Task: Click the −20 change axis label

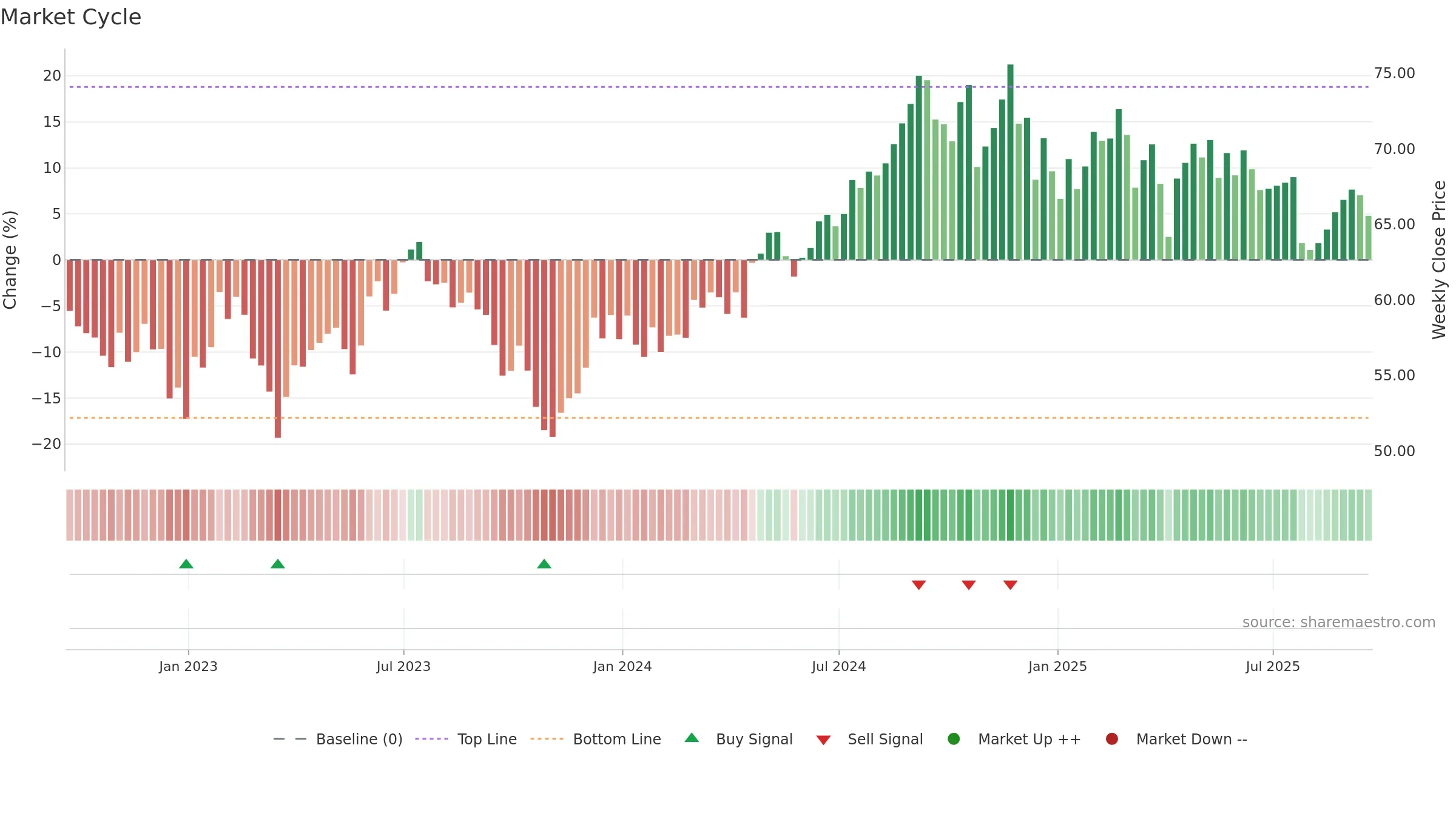Action: 47,444
